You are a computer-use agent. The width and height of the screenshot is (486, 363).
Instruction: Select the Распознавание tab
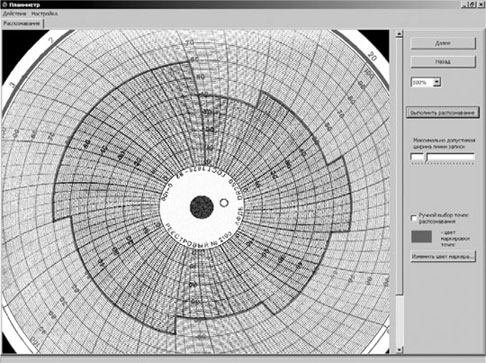[x=22, y=24]
